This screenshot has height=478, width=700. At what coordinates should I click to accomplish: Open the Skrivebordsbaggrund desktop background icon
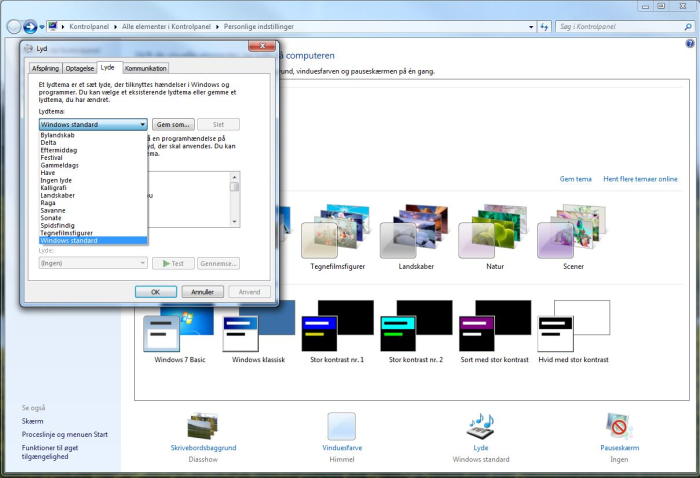(203, 427)
